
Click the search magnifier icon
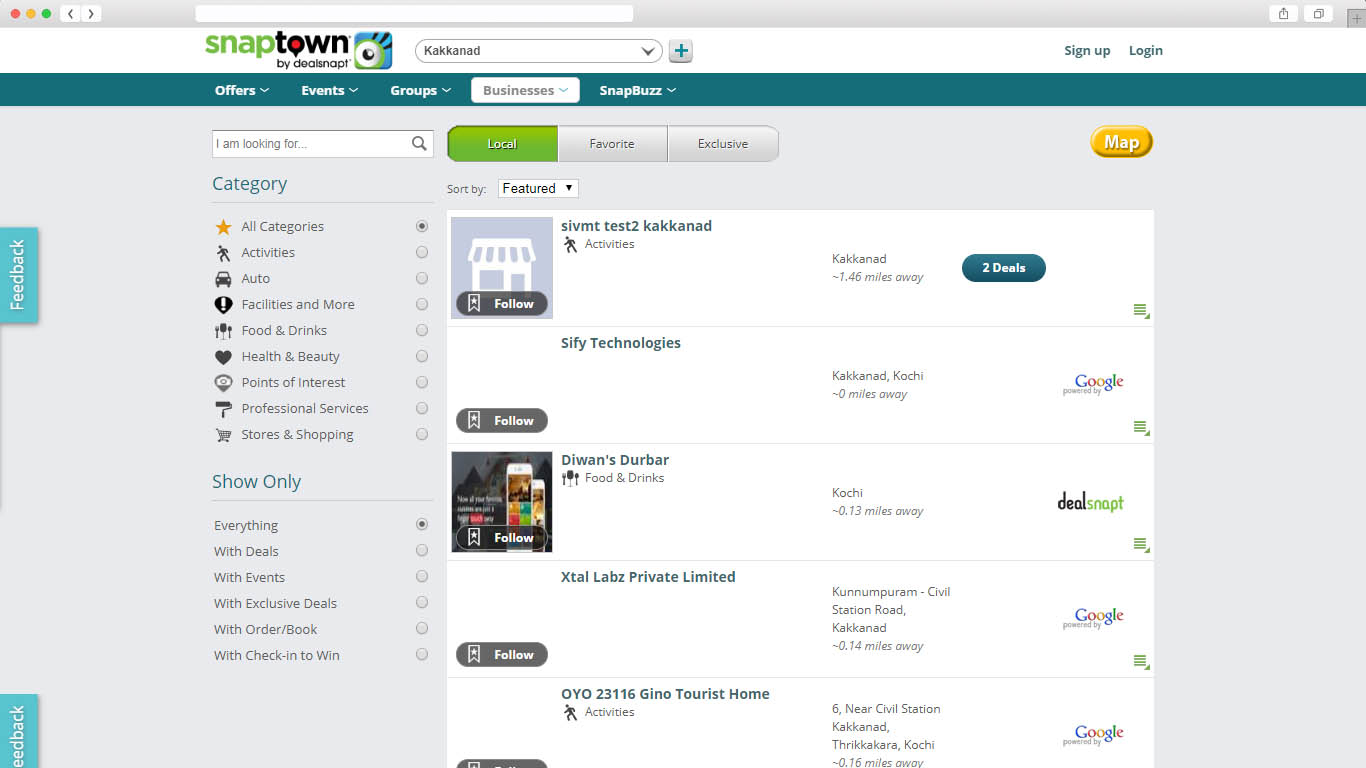[420, 144]
